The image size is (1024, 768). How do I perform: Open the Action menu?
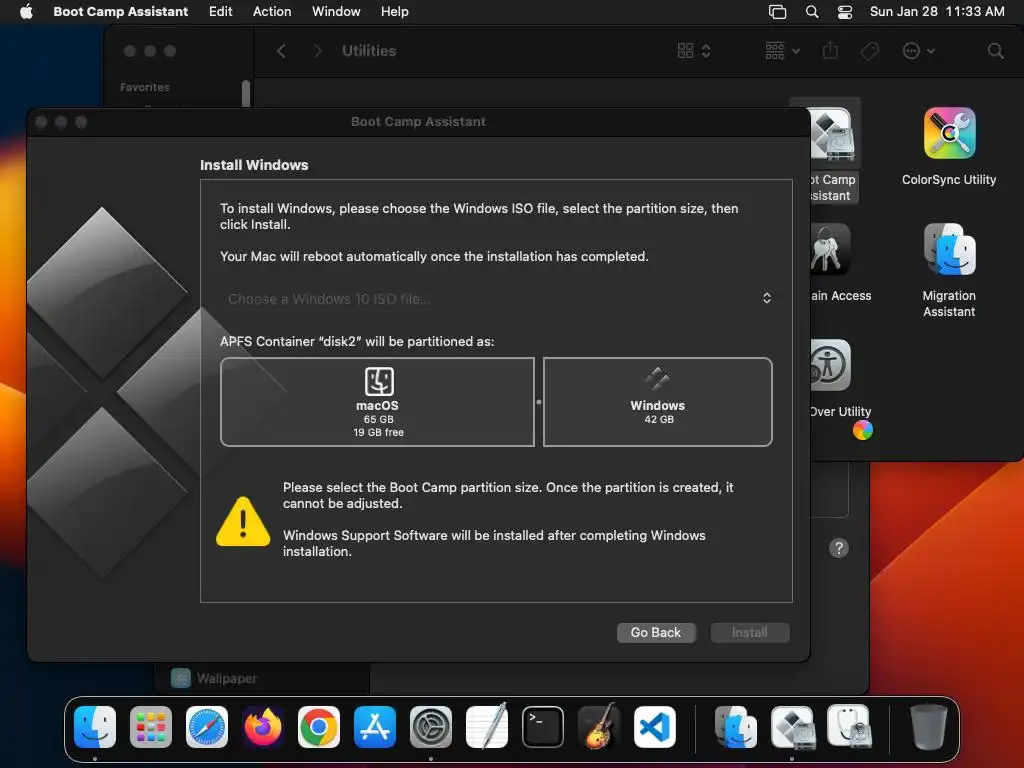272,11
